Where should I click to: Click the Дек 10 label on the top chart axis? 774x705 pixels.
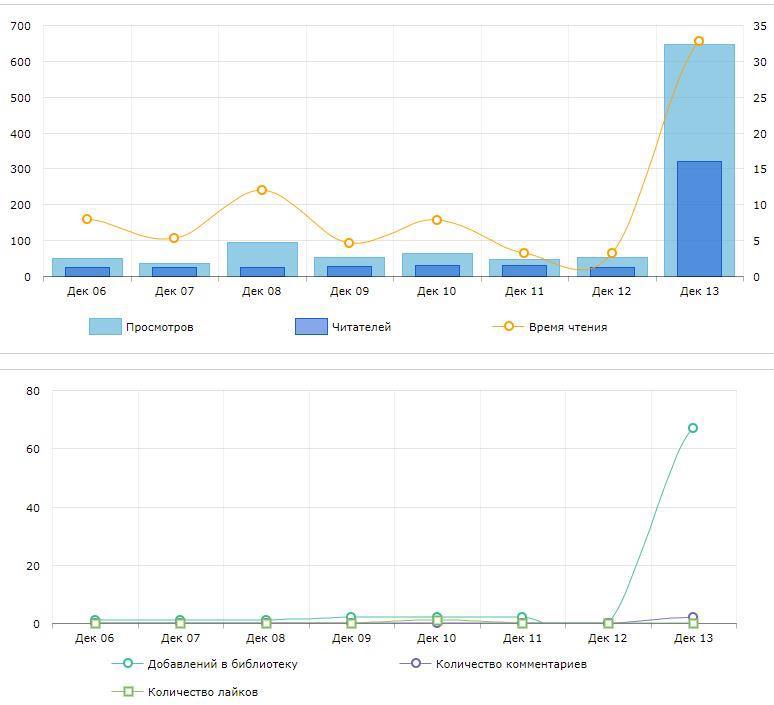pos(436,292)
